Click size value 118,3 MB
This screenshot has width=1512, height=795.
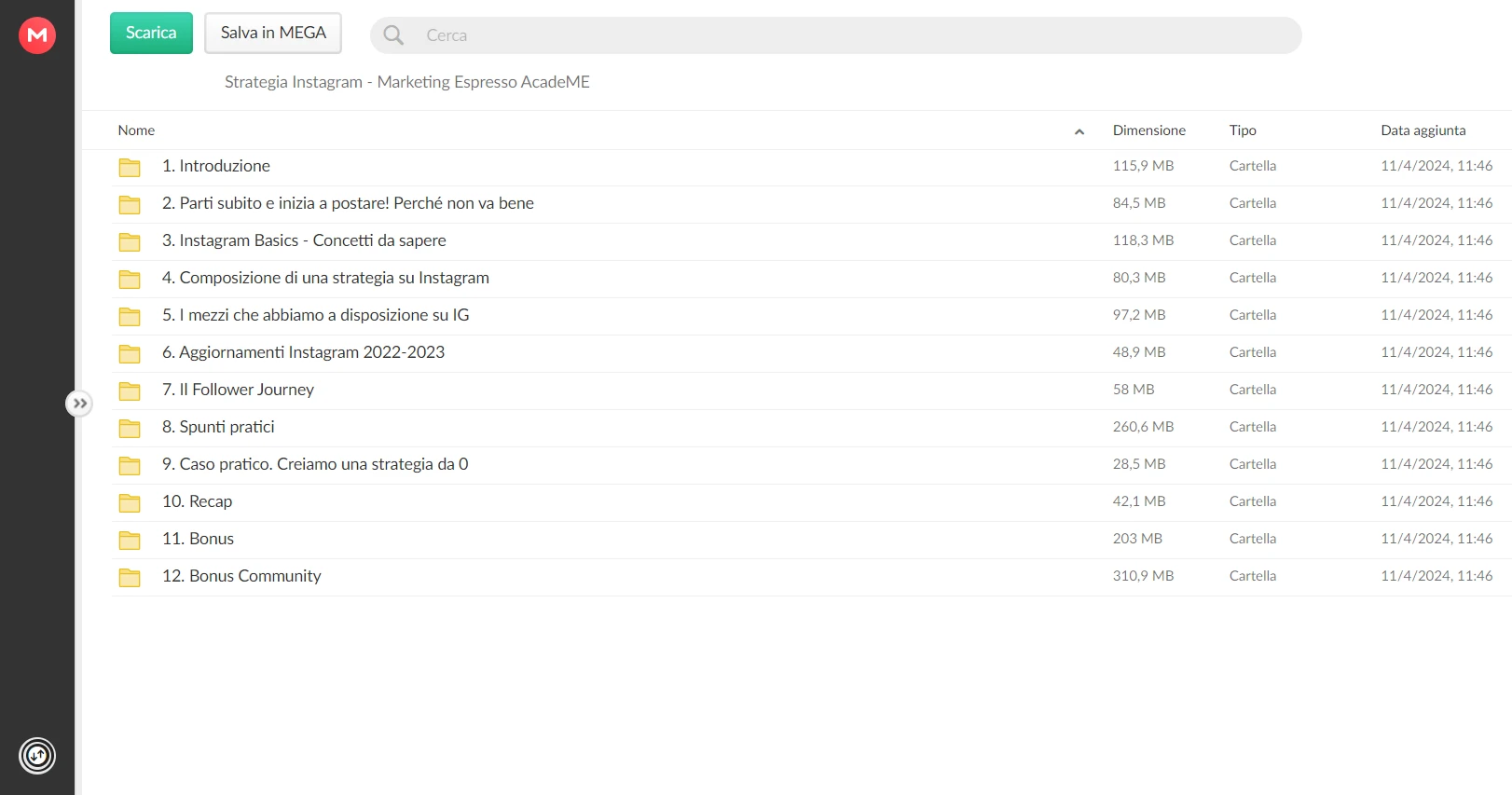(1143, 240)
